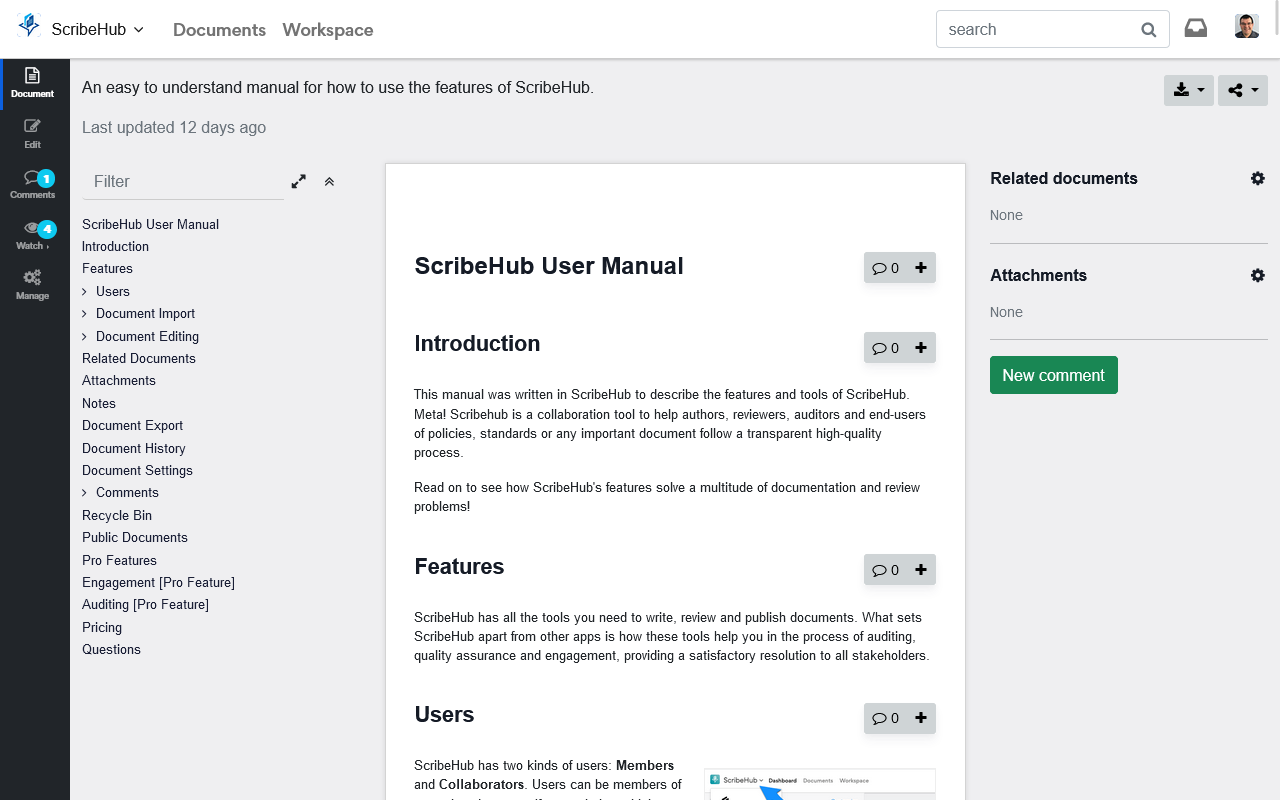Open the share dropdown button
This screenshot has height=800, width=1280.
tap(1243, 90)
